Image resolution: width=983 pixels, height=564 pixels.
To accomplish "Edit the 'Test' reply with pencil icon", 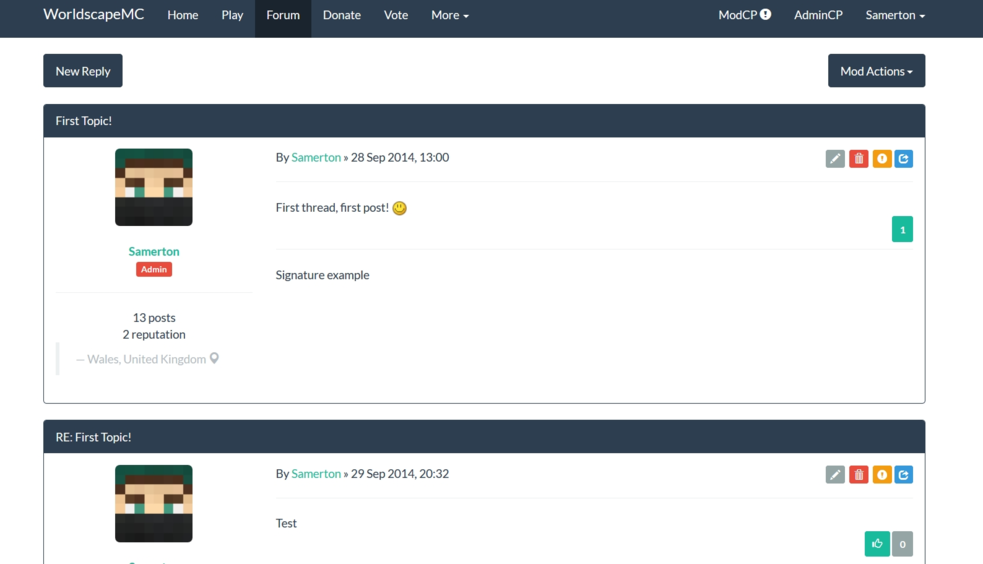I will tap(835, 475).
